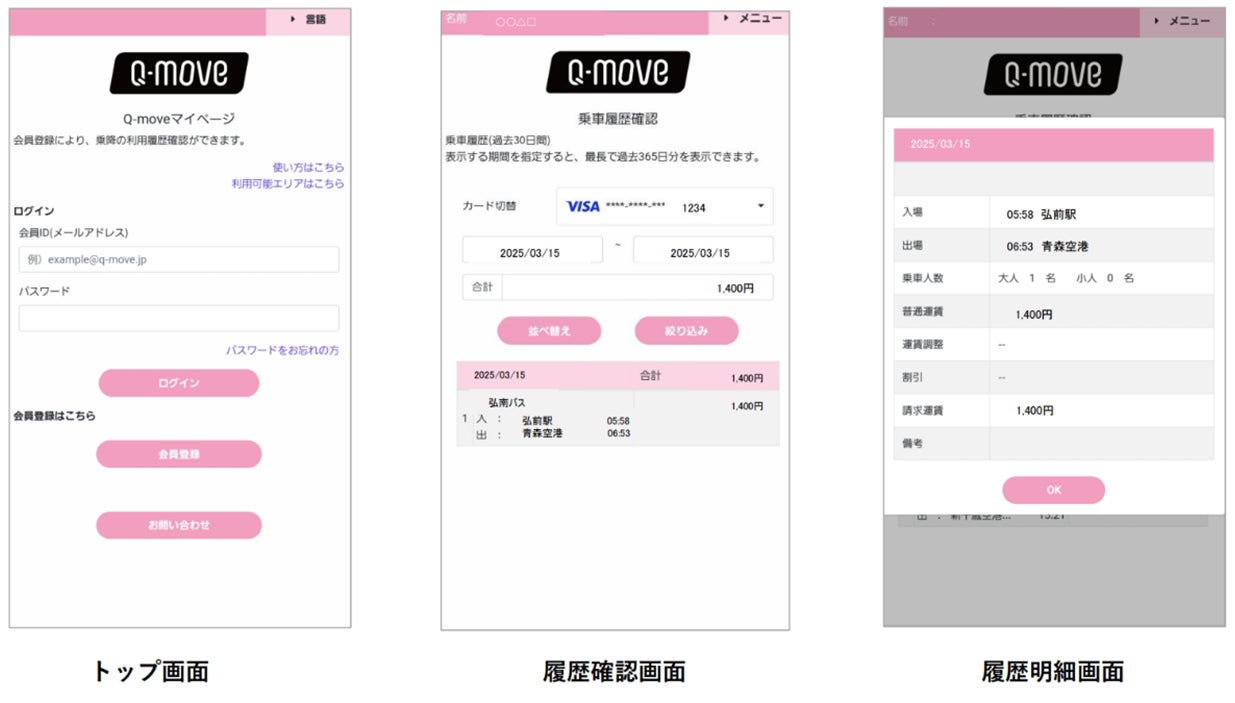Click the 割引 discount row
The width and height of the screenshot is (1235, 703).
(1054, 377)
